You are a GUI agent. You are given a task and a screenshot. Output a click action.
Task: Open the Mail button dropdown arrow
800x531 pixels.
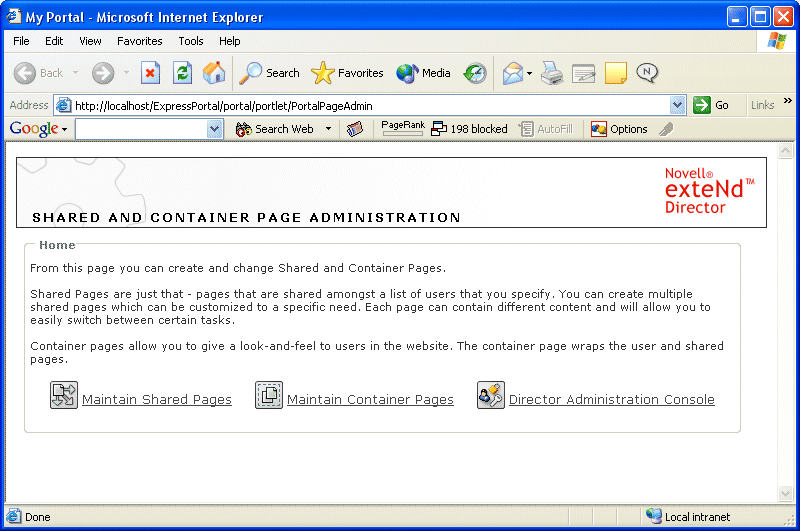530,73
